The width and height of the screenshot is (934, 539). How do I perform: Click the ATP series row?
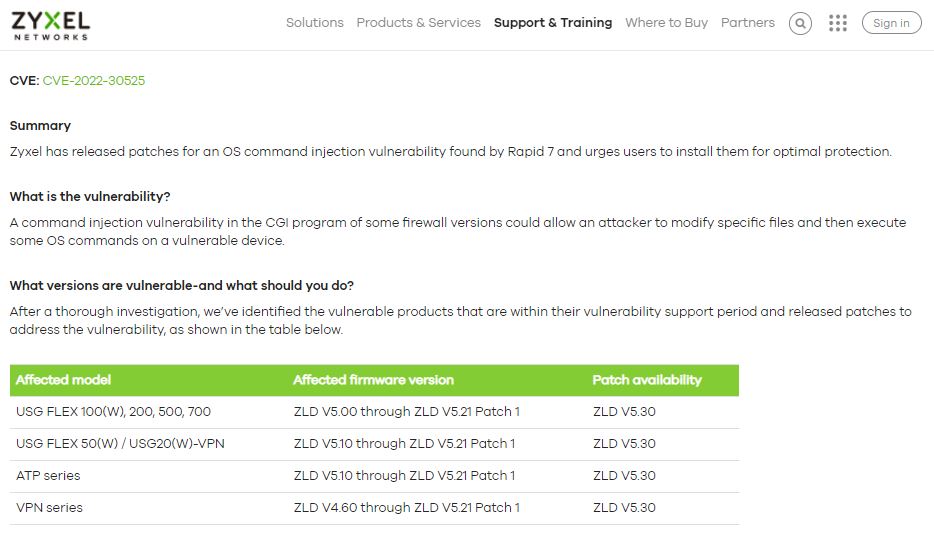coord(374,476)
